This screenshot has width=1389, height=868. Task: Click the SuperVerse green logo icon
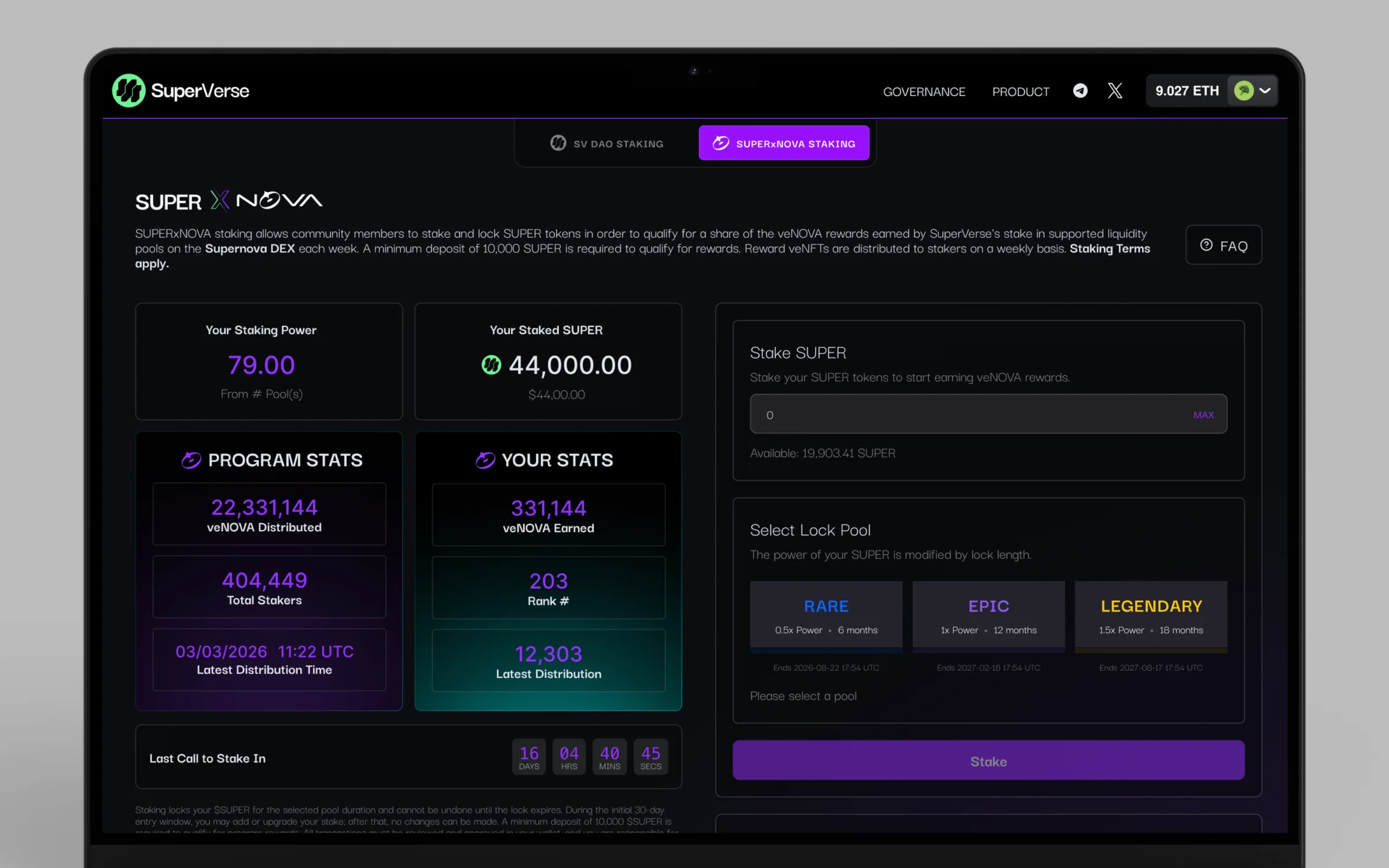pyautogui.click(x=128, y=90)
